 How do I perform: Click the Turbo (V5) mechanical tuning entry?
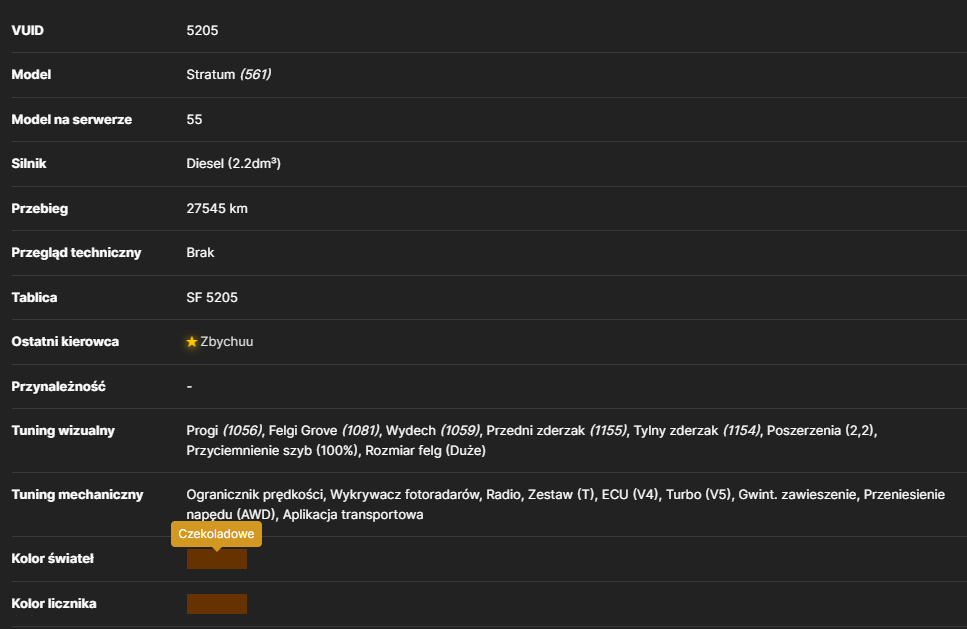click(x=698, y=495)
